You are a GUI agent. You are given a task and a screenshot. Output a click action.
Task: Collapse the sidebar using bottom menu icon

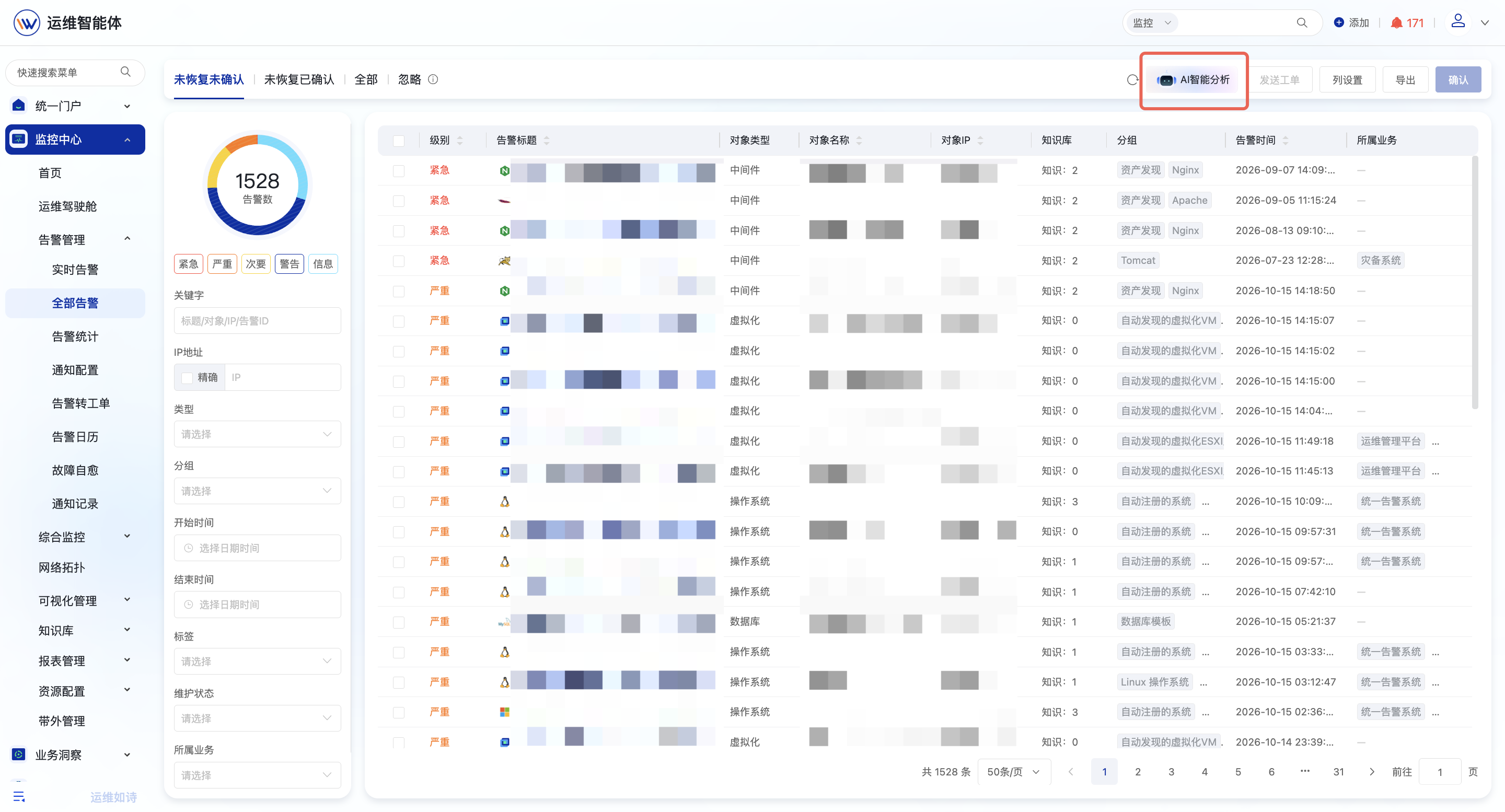tap(19, 796)
